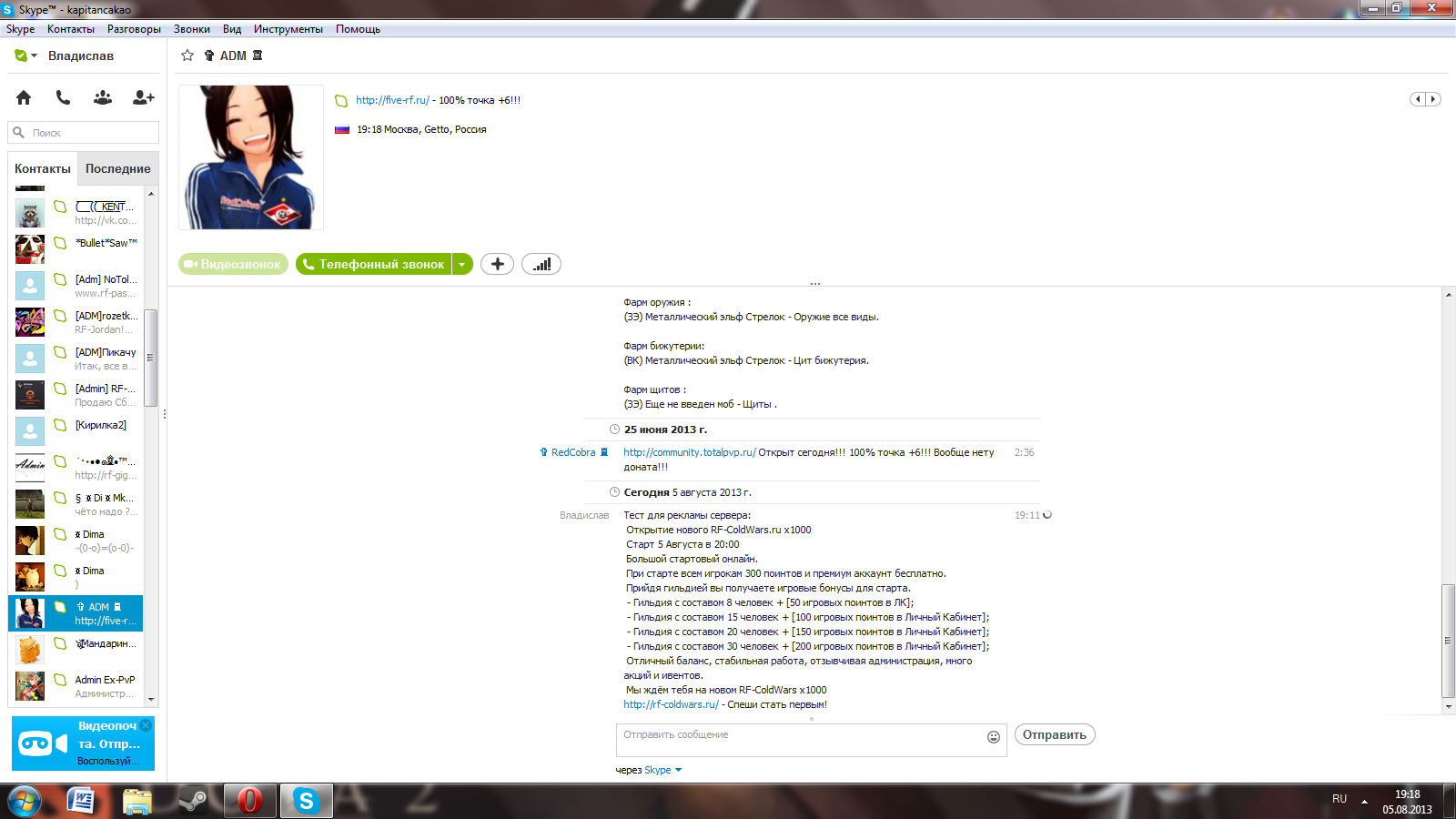Open the five-rf.ru link in profile
The height and width of the screenshot is (819, 1456).
pyautogui.click(x=392, y=100)
